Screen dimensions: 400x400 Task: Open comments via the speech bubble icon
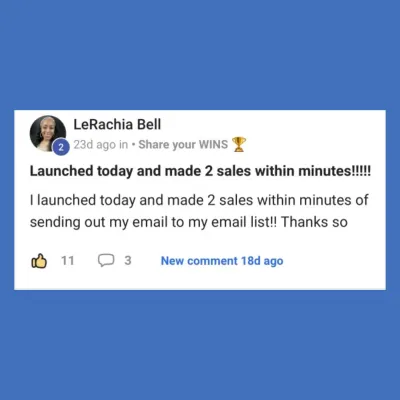106,261
